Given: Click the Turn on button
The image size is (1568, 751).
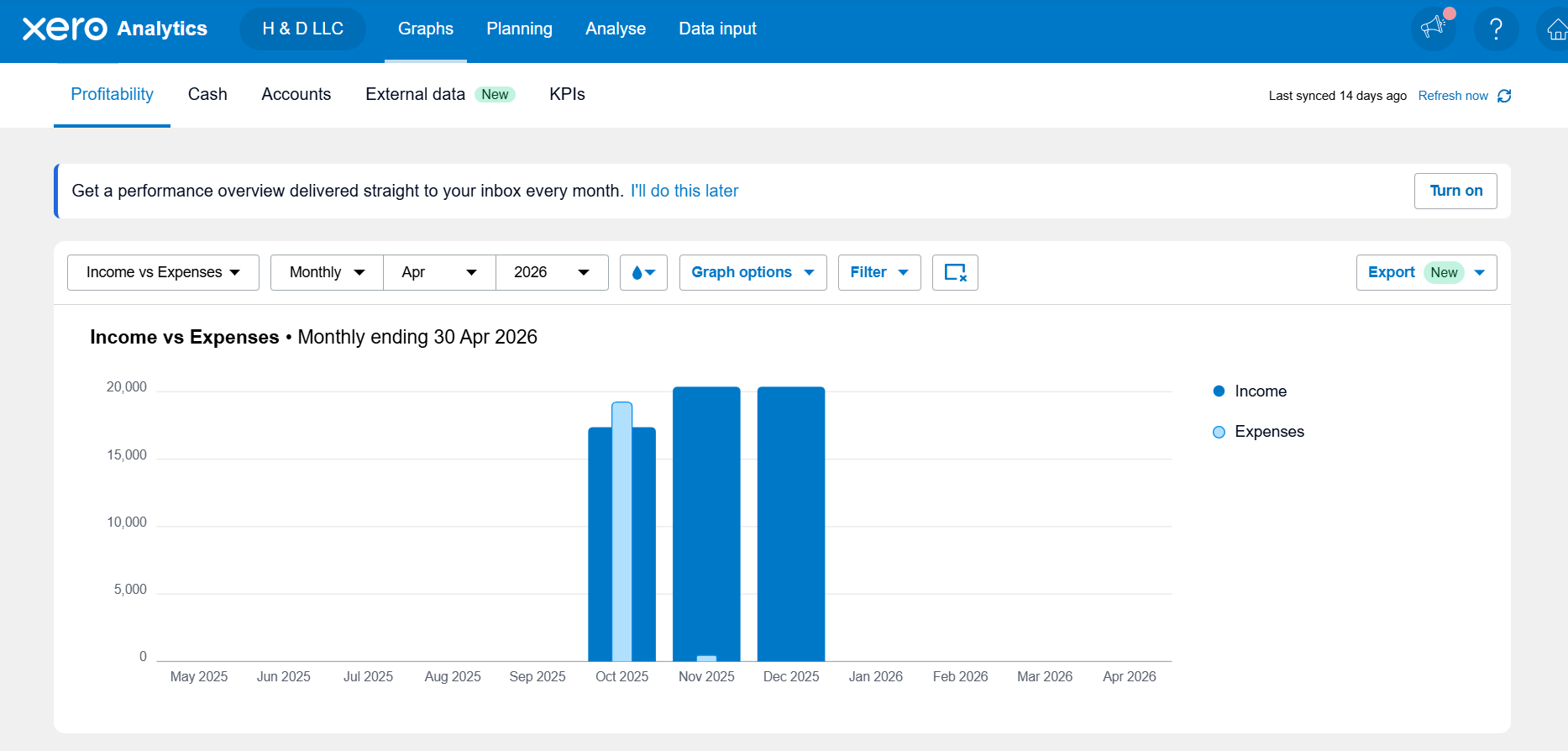Looking at the screenshot, I should 1455,191.
